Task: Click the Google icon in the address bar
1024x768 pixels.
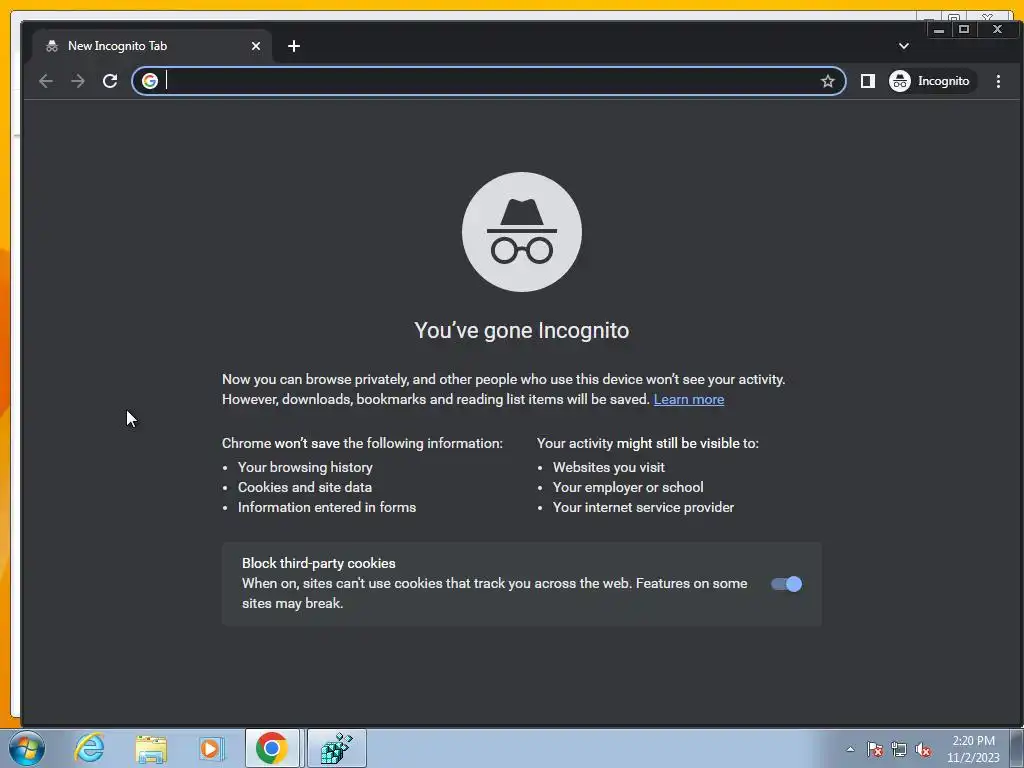Action: (150, 81)
